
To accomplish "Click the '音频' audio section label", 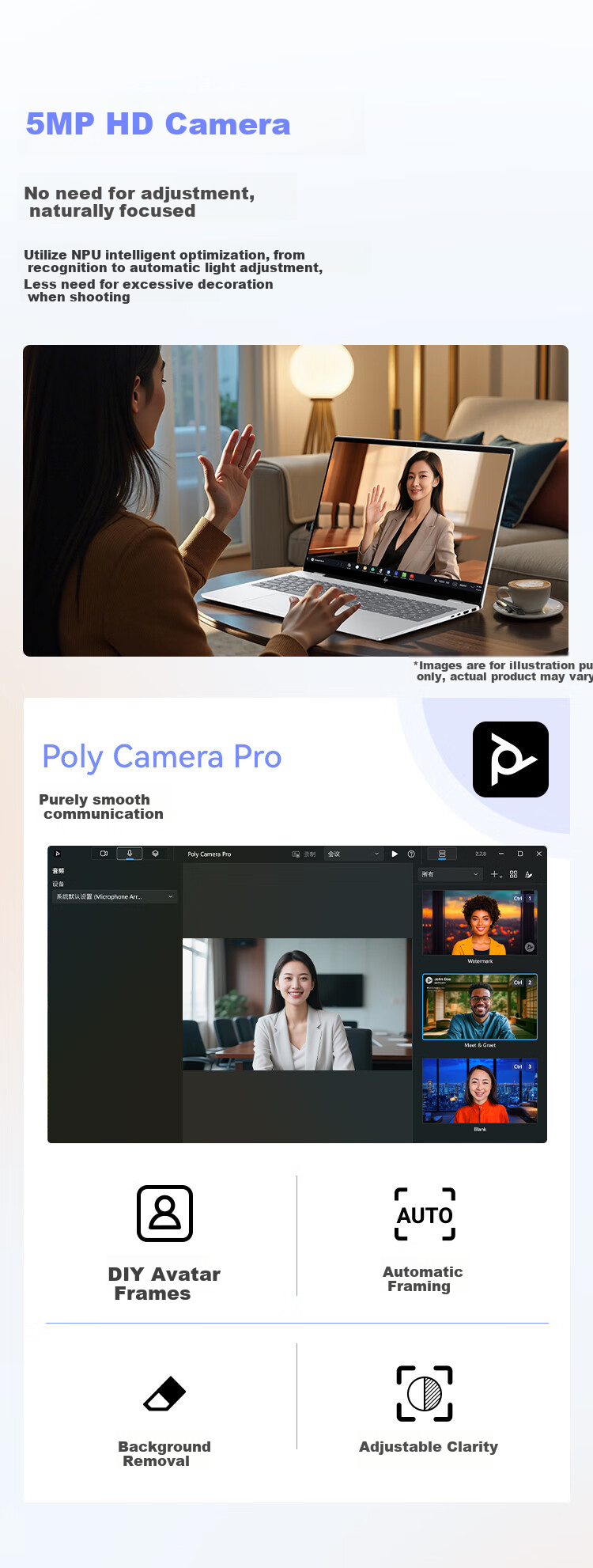I will coord(59,871).
